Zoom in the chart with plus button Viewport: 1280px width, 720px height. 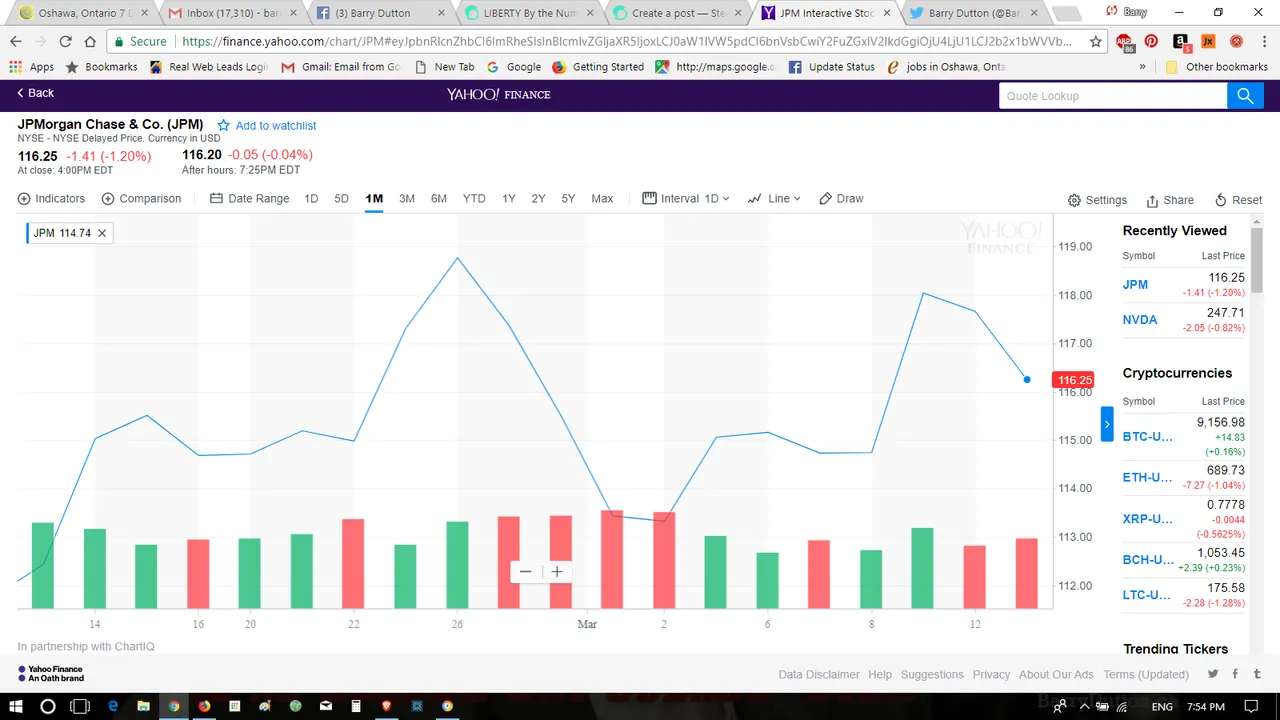click(x=557, y=572)
